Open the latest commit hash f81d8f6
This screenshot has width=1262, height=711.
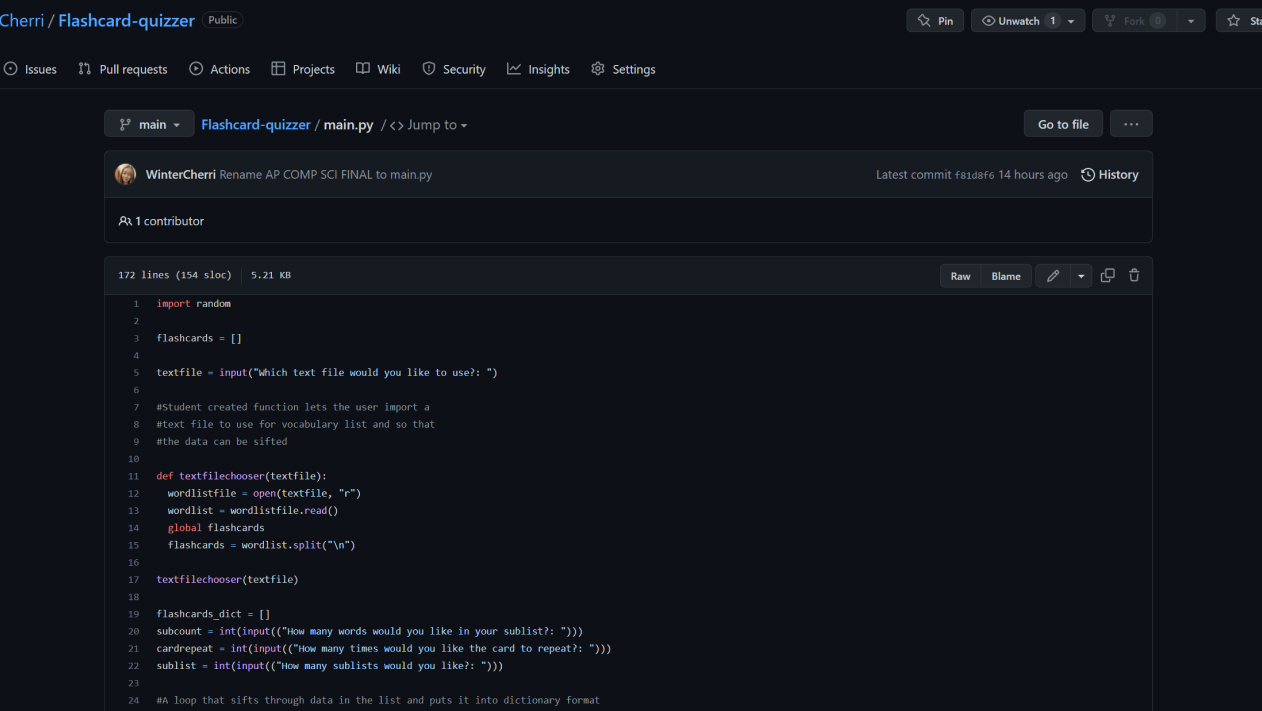(x=974, y=175)
